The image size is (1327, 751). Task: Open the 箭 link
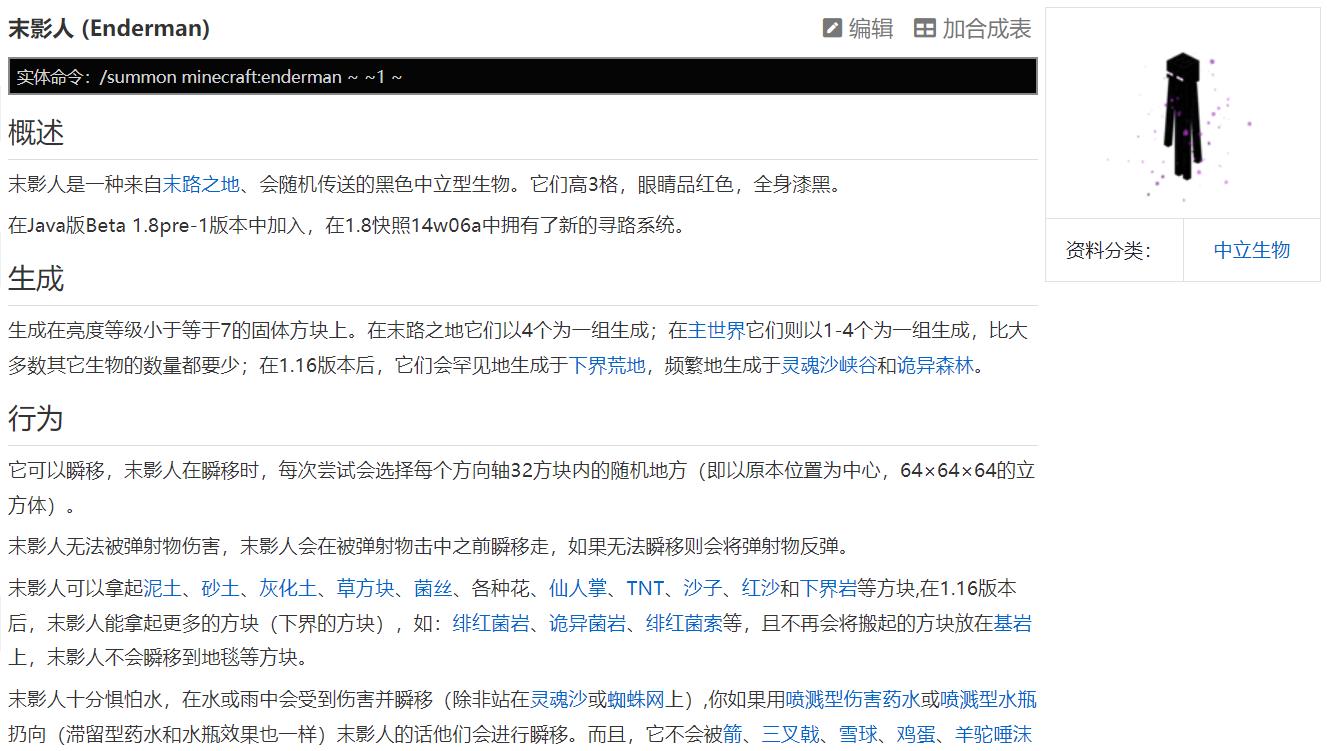tap(732, 735)
